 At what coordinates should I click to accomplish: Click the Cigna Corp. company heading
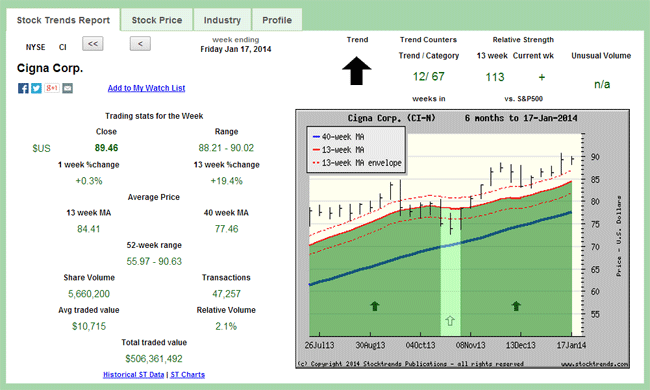tap(50, 68)
